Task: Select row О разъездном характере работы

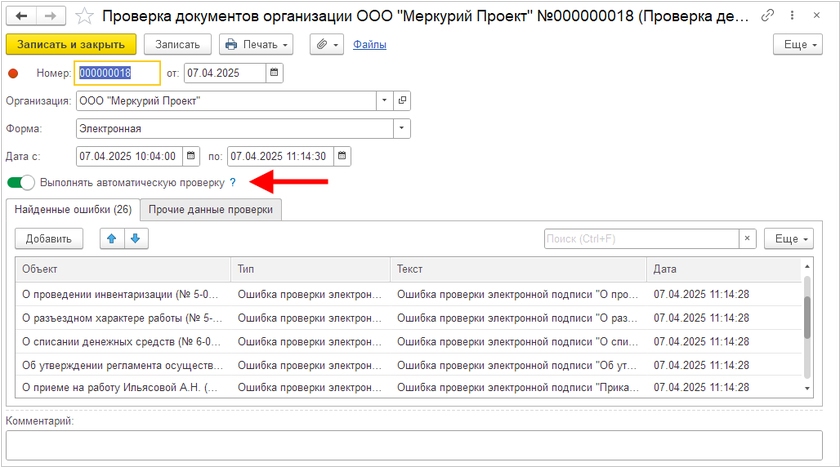Action: tap(409, 318)
